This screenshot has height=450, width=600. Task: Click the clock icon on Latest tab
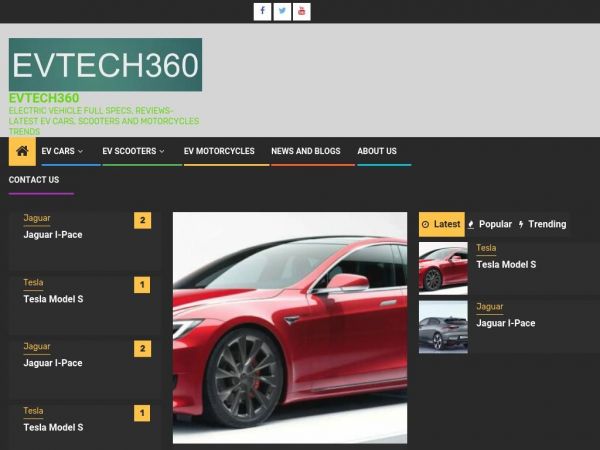[425, 225]
